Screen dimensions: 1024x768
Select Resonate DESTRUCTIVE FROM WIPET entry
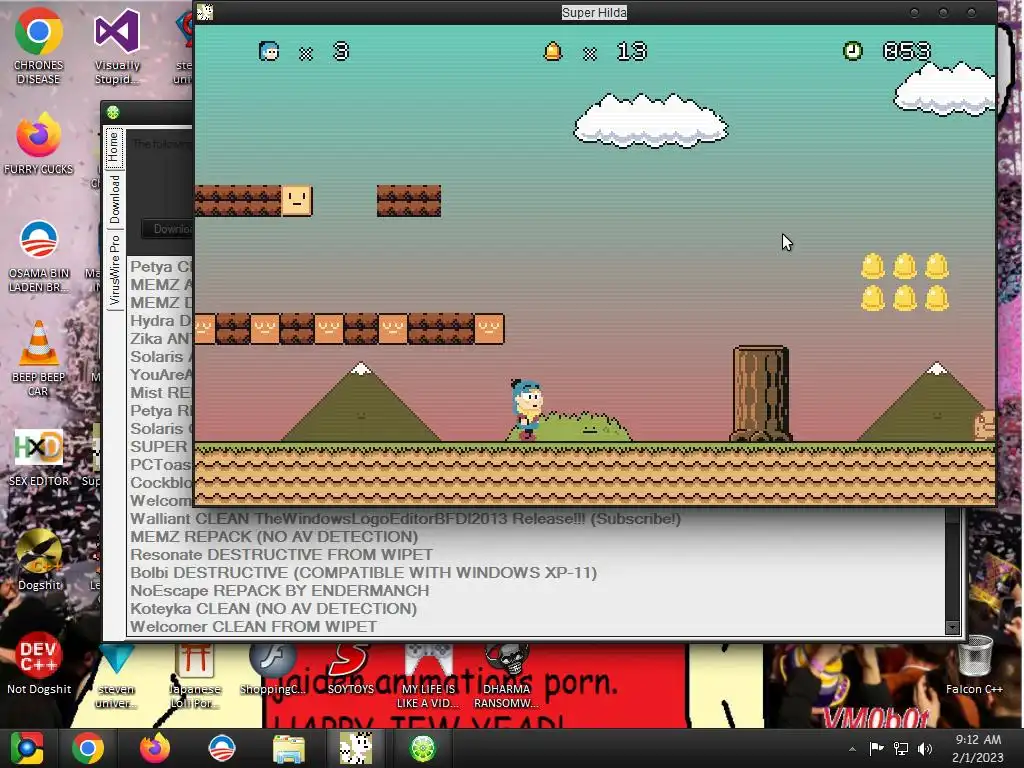pyautogui.click(x=281, y=555)
